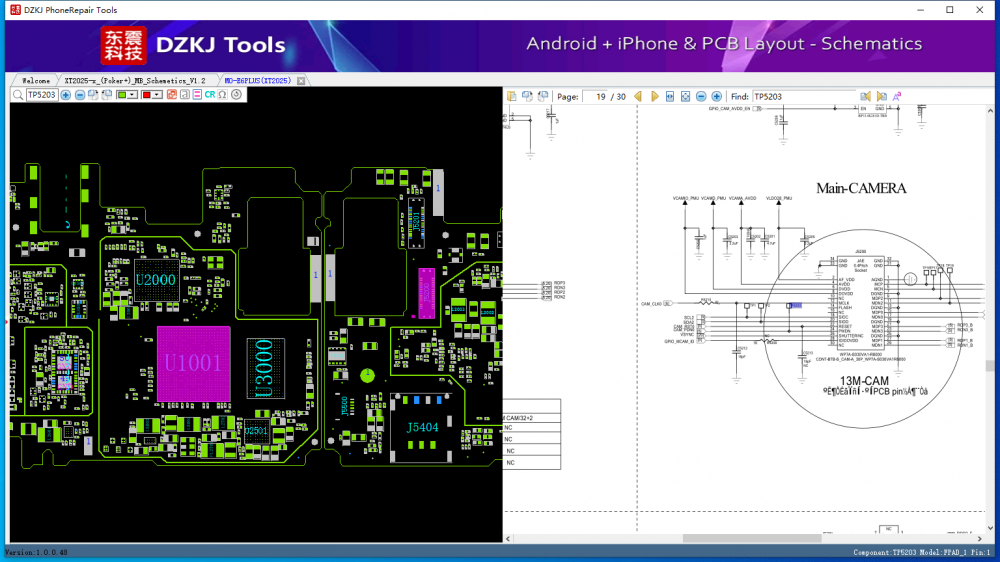Screen dimensions: 1000x562
Task: Click the omega resistance icon
Action: tap(223, 95)
